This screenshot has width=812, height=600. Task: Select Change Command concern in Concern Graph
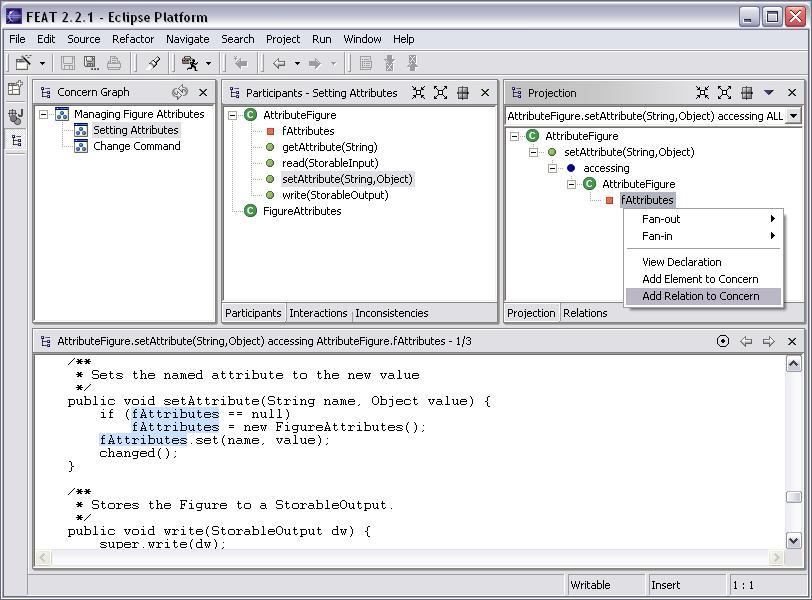click(137, 146)
